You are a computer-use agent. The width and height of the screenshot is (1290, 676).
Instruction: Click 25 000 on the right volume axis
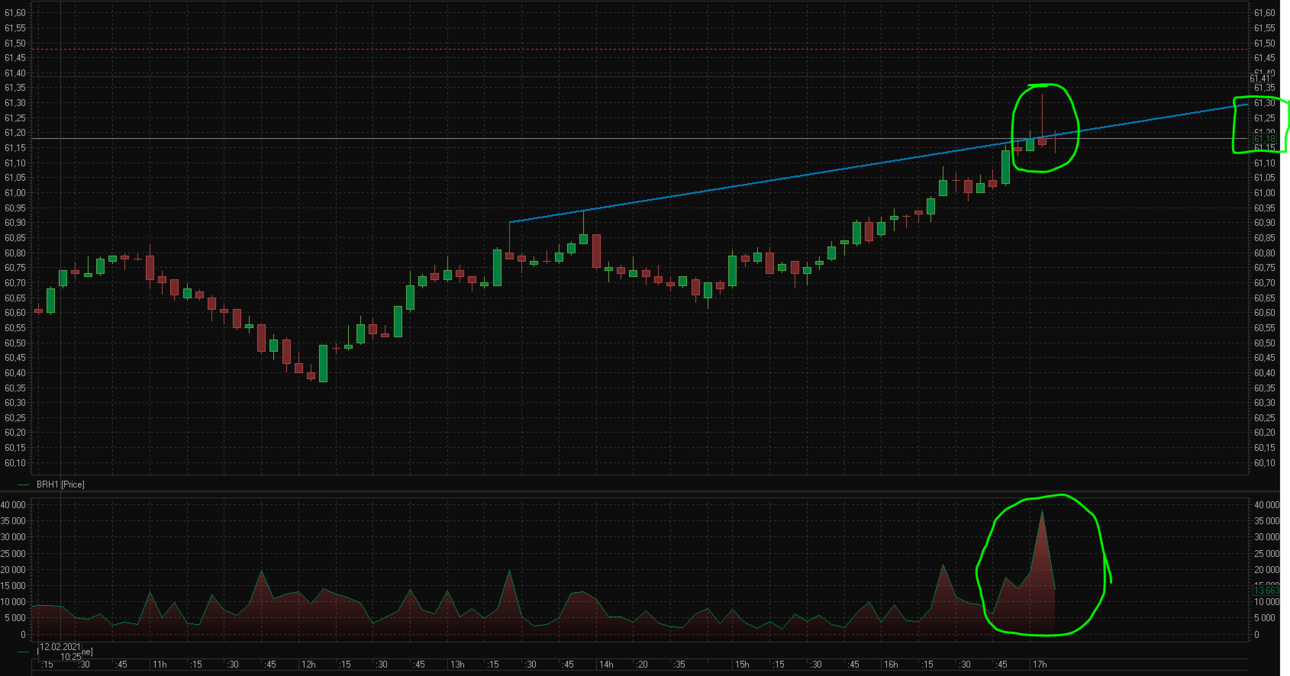point(1267,554)
